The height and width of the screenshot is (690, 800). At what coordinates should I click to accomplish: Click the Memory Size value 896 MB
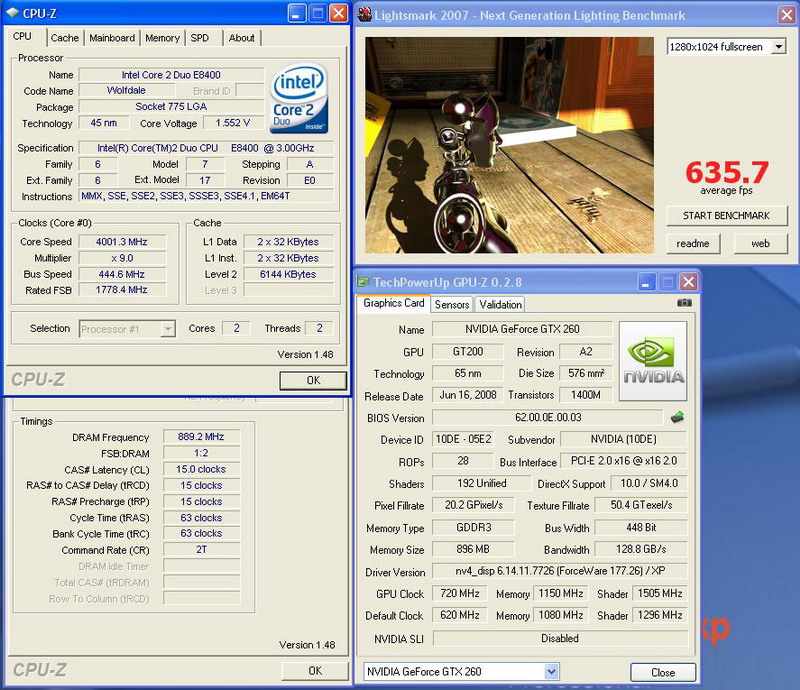click(473, 549)
